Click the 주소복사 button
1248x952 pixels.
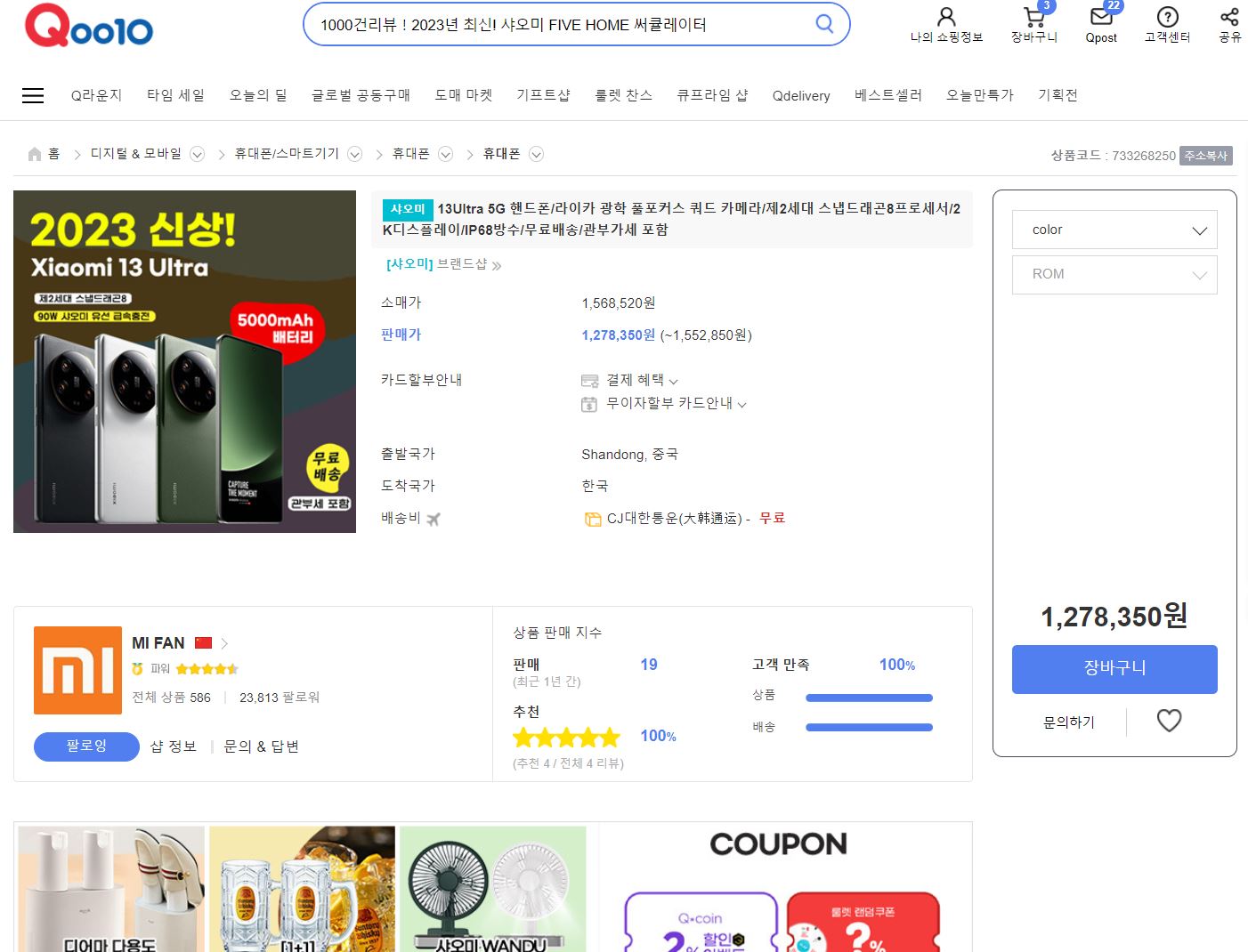tap(1206, 156)
